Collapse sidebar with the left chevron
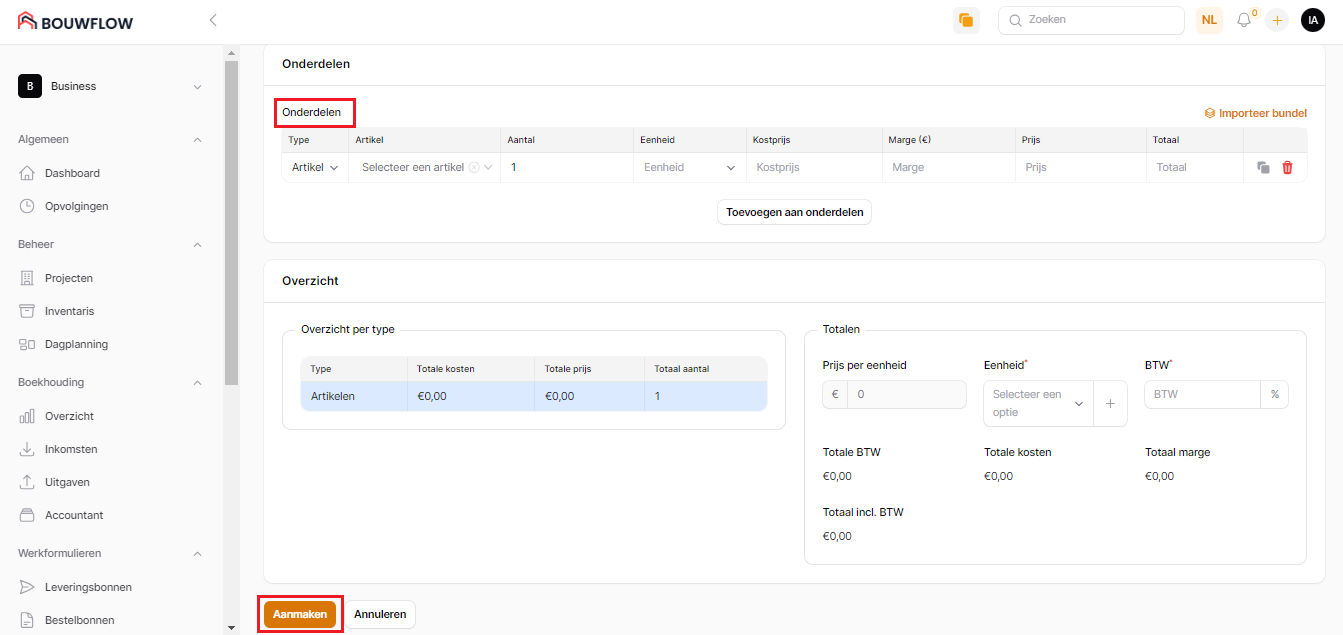Image resolution: width=1343 pixels, height=635 pixels. [213, 20]
